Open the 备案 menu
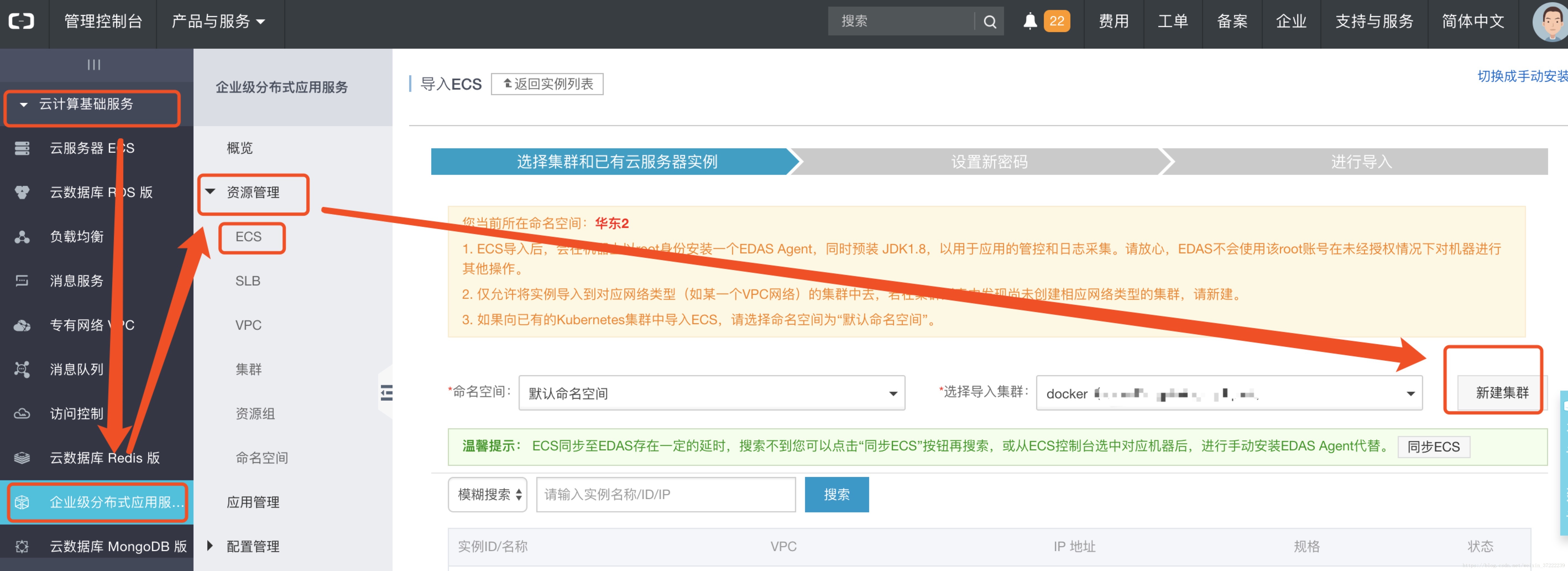 coord(1232,21)
